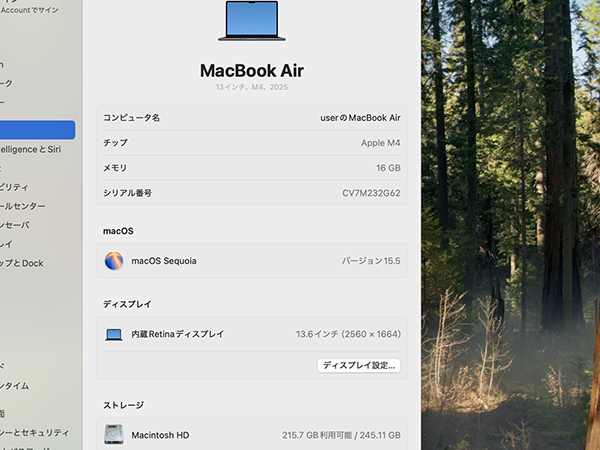Select the highlighted blue sidebar item
The image size is (600, 450).
point(38,130)
